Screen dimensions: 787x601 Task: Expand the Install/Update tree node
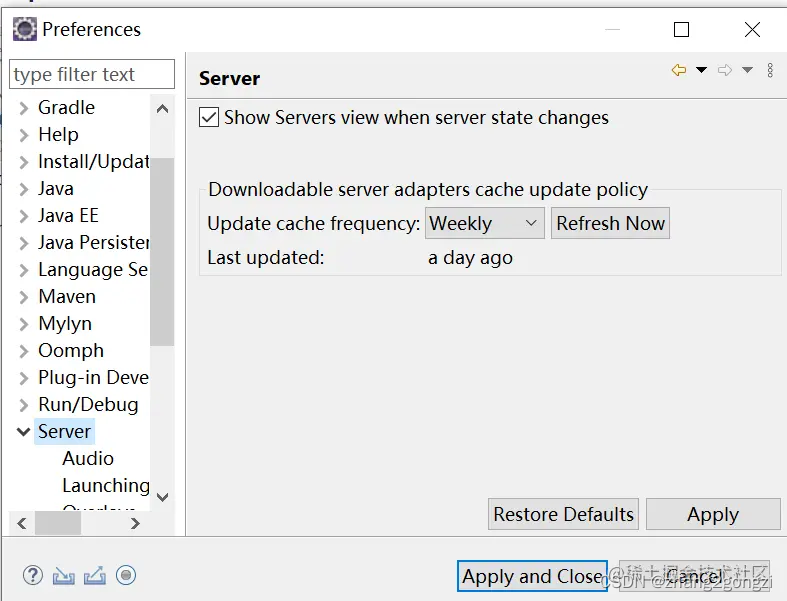coord(24,162)
